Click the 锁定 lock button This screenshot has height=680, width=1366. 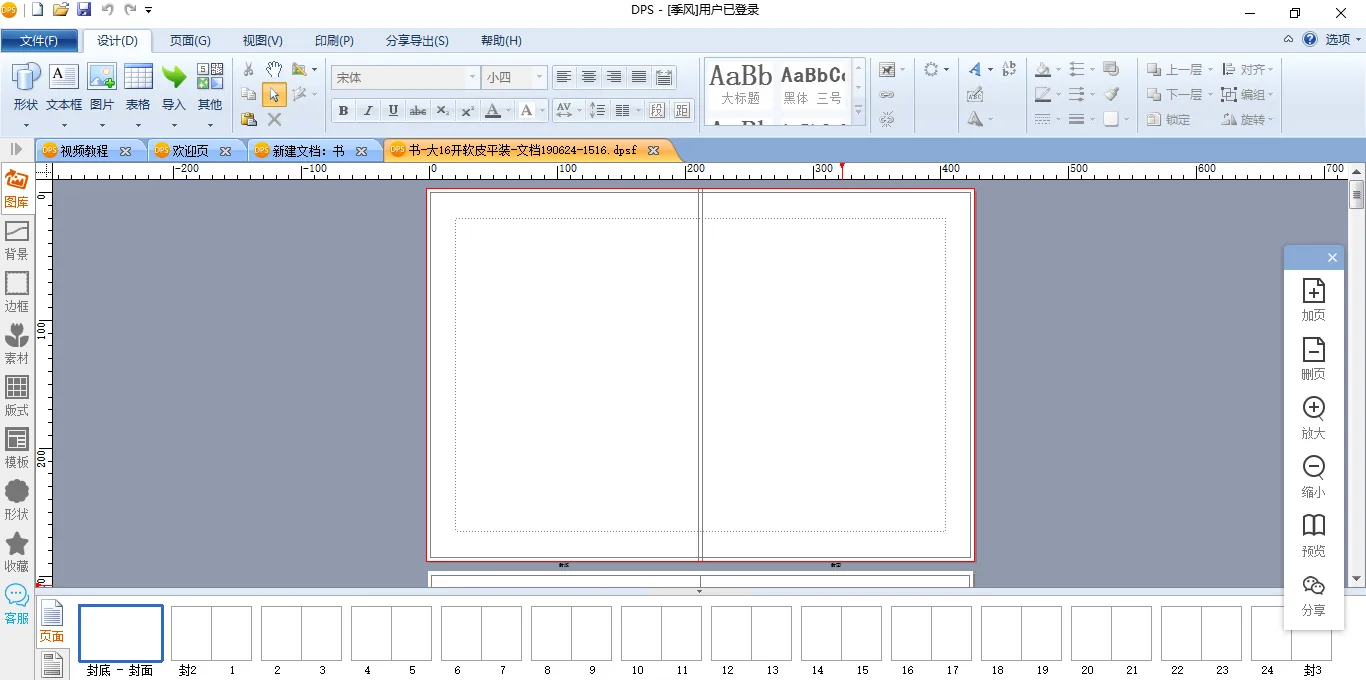click(1168, 119)
